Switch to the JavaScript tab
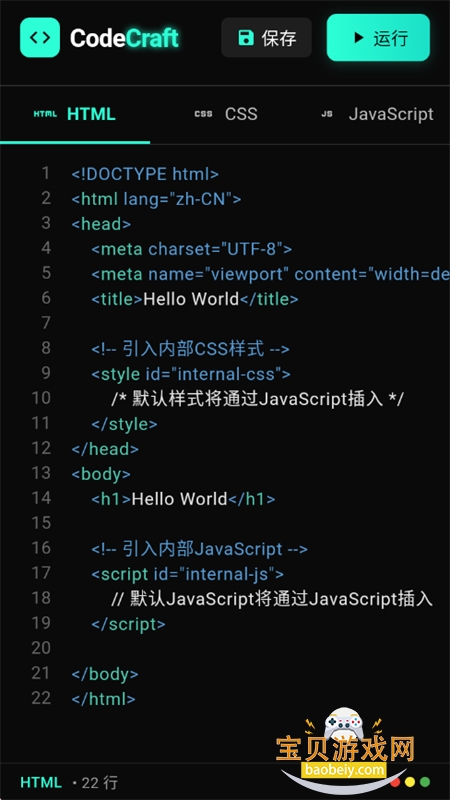 click(x=377, y=114)
